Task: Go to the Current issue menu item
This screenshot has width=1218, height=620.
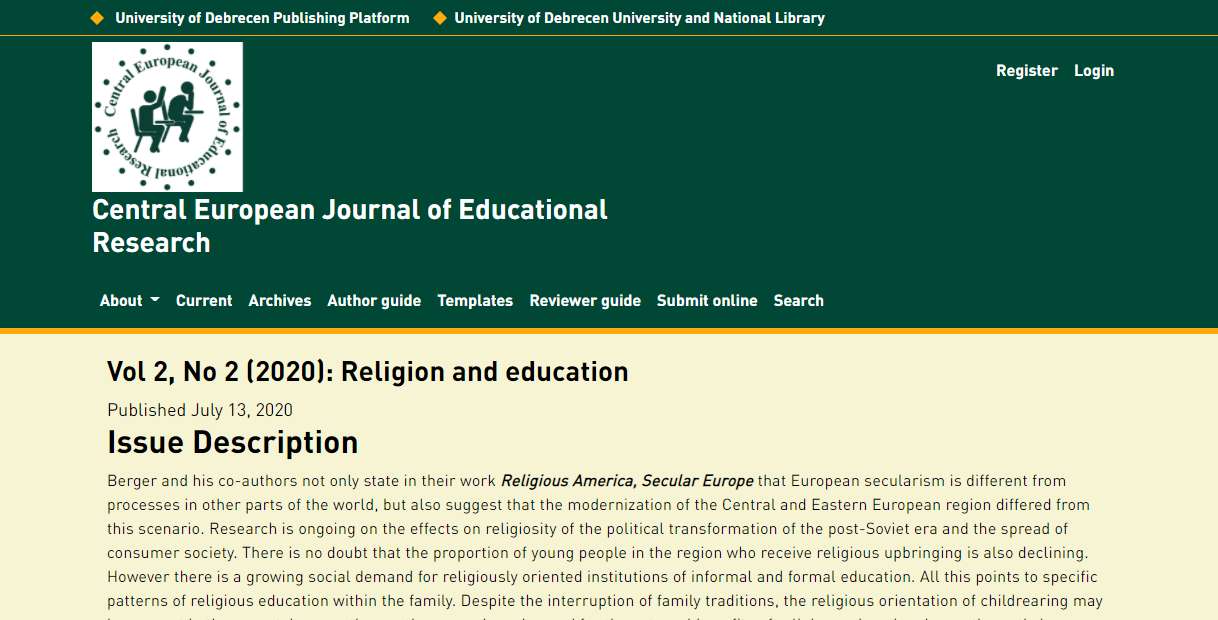Action: click(x=204, y=300)
